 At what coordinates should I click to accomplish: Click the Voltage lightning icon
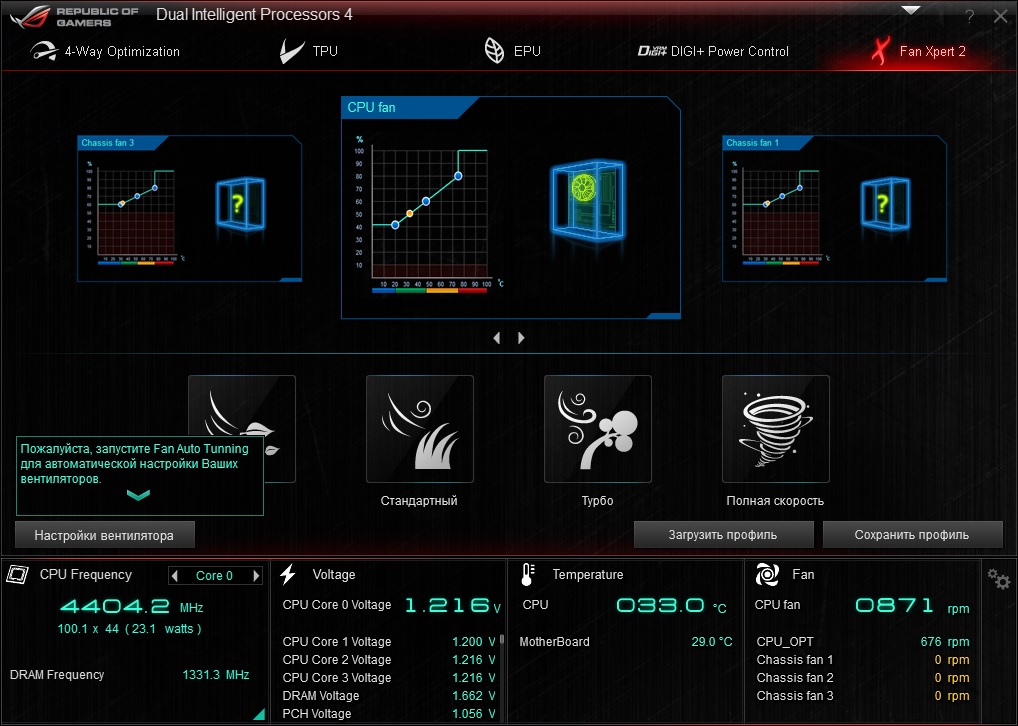coord(288,574)
